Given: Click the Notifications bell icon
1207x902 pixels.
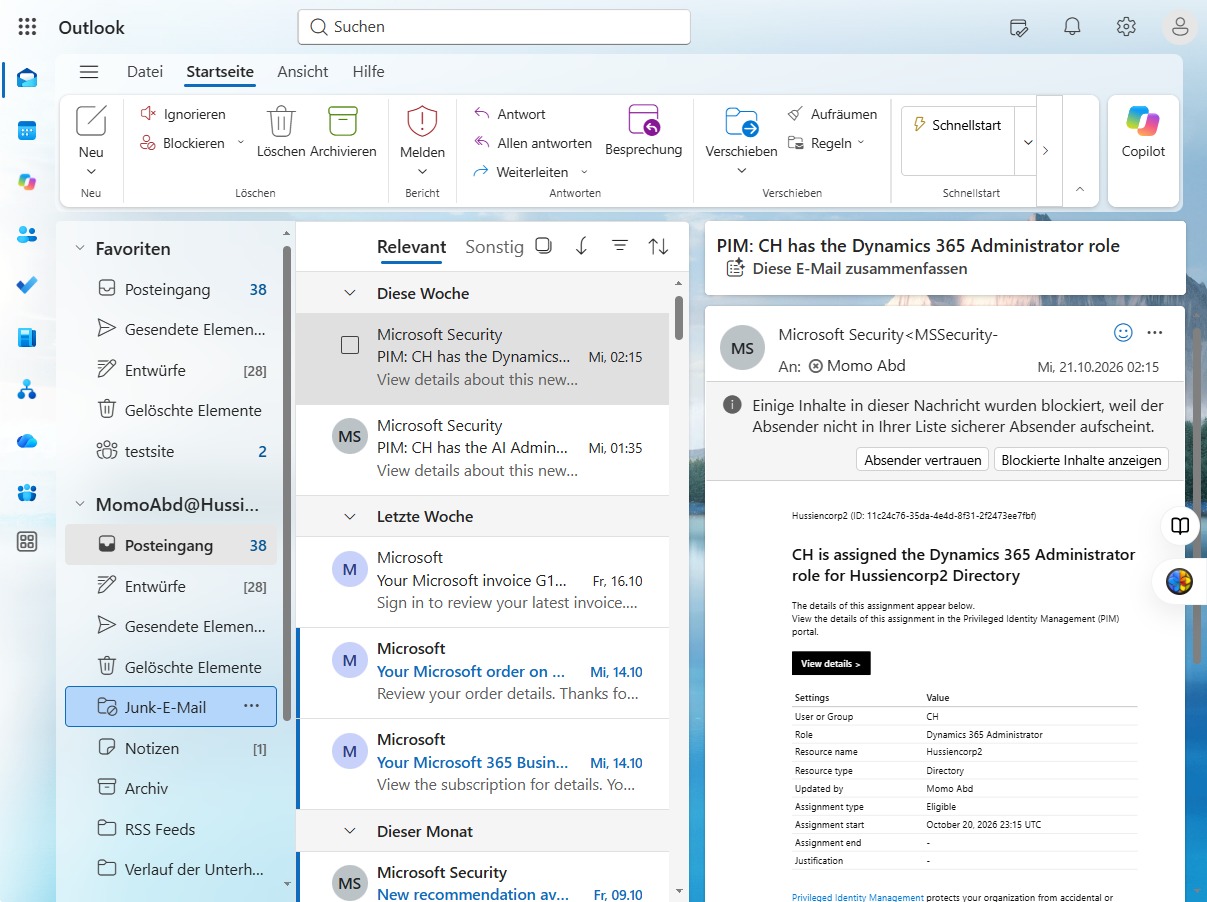Looking at the screenshot, I should pos(1072,27).
